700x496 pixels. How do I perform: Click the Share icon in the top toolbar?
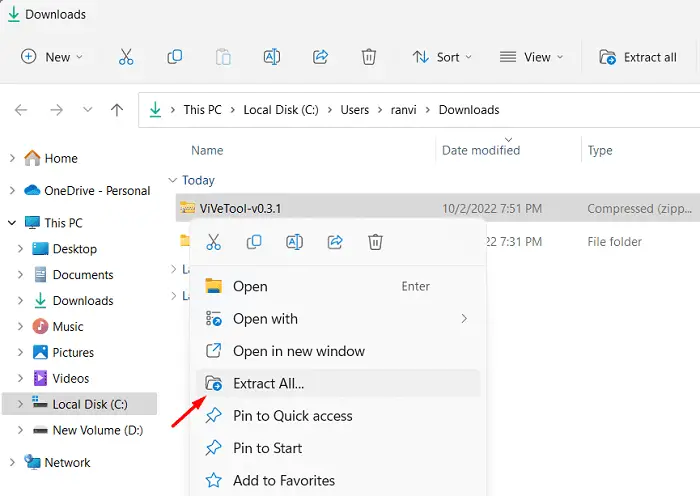[x=320, y=57]
